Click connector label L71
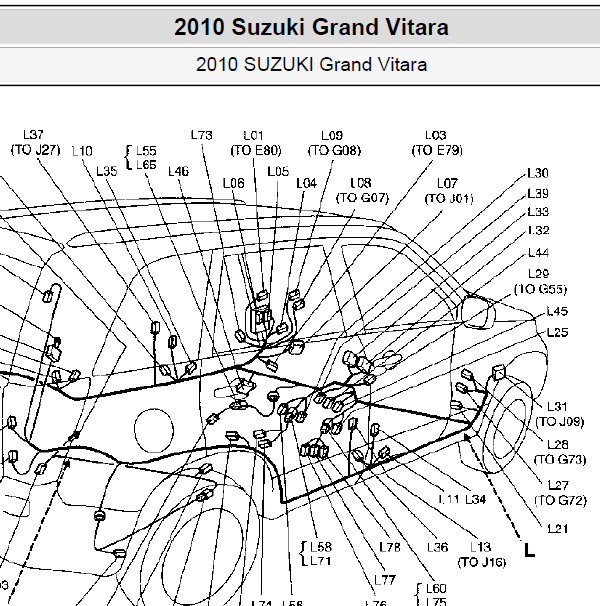The width and height of the screenshot is (600, 606). tap(321, 561)
